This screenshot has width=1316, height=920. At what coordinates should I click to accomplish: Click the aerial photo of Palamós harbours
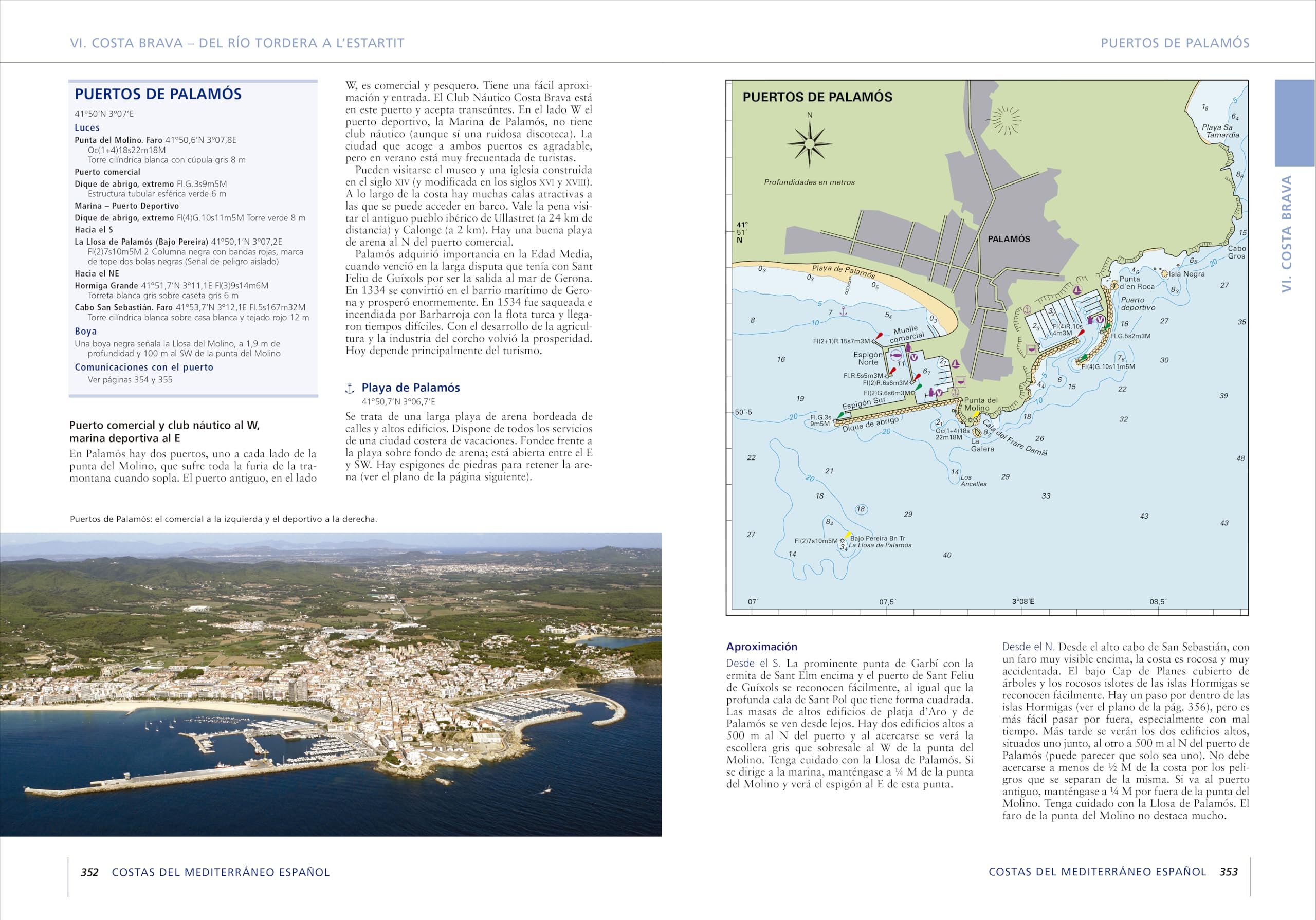331,685
